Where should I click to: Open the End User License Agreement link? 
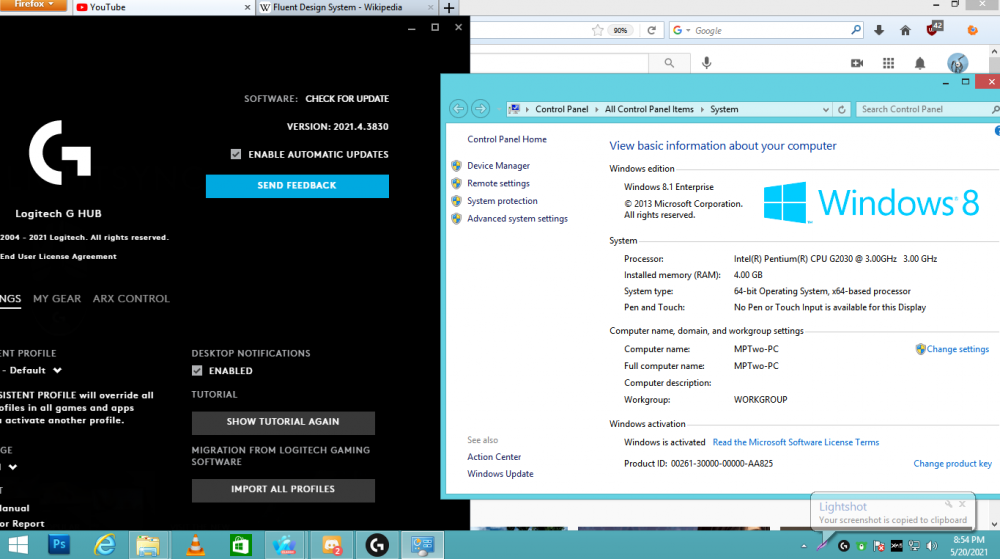pos(58,256)
